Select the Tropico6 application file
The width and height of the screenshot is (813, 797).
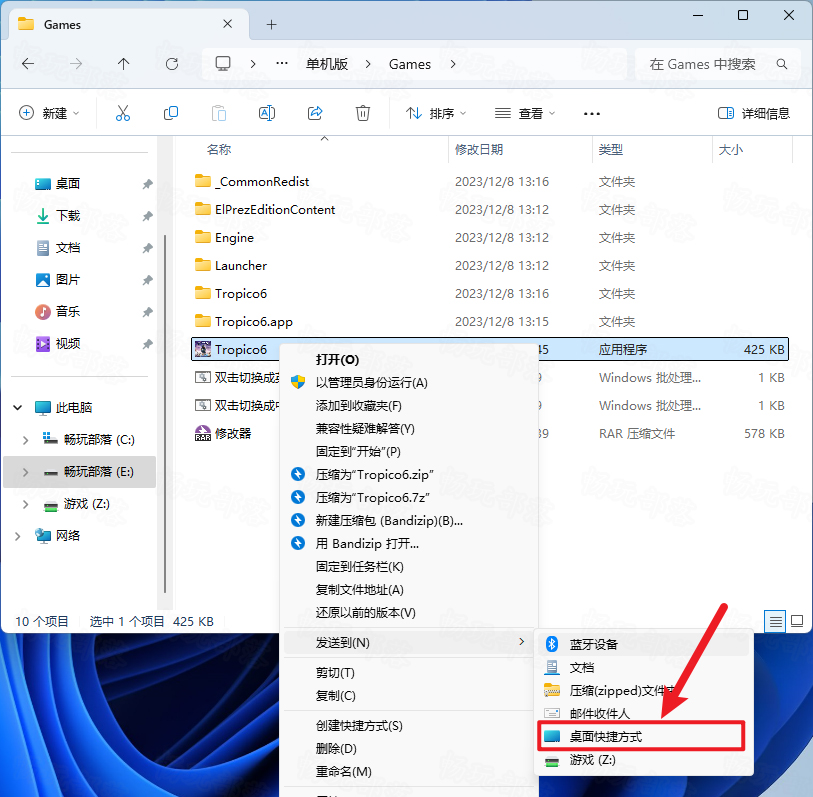pyautogui.click(x=490, y=349)
